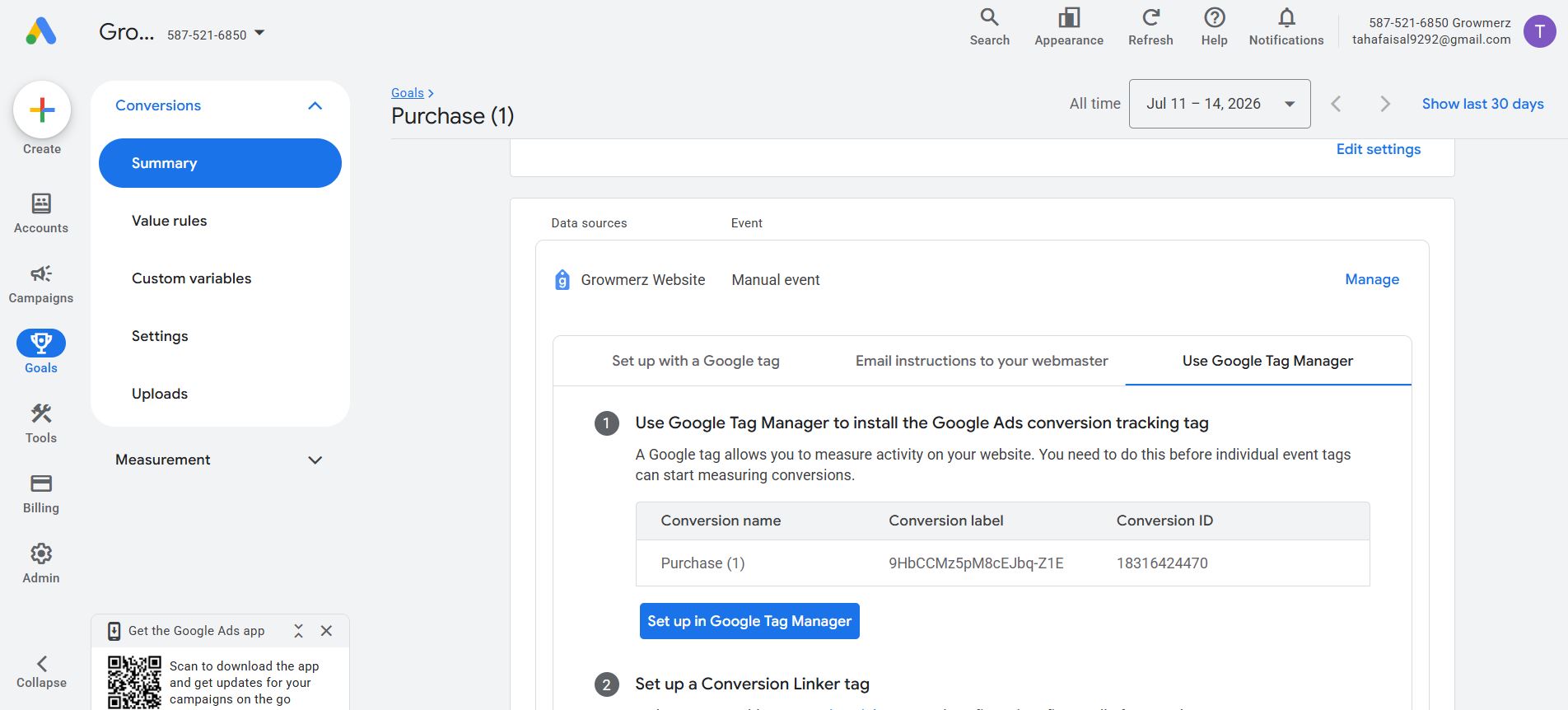The width and height of the screenshot is (1568, 710).
Task: Click the phone download icon in promo card
Action: coord(114,631)
